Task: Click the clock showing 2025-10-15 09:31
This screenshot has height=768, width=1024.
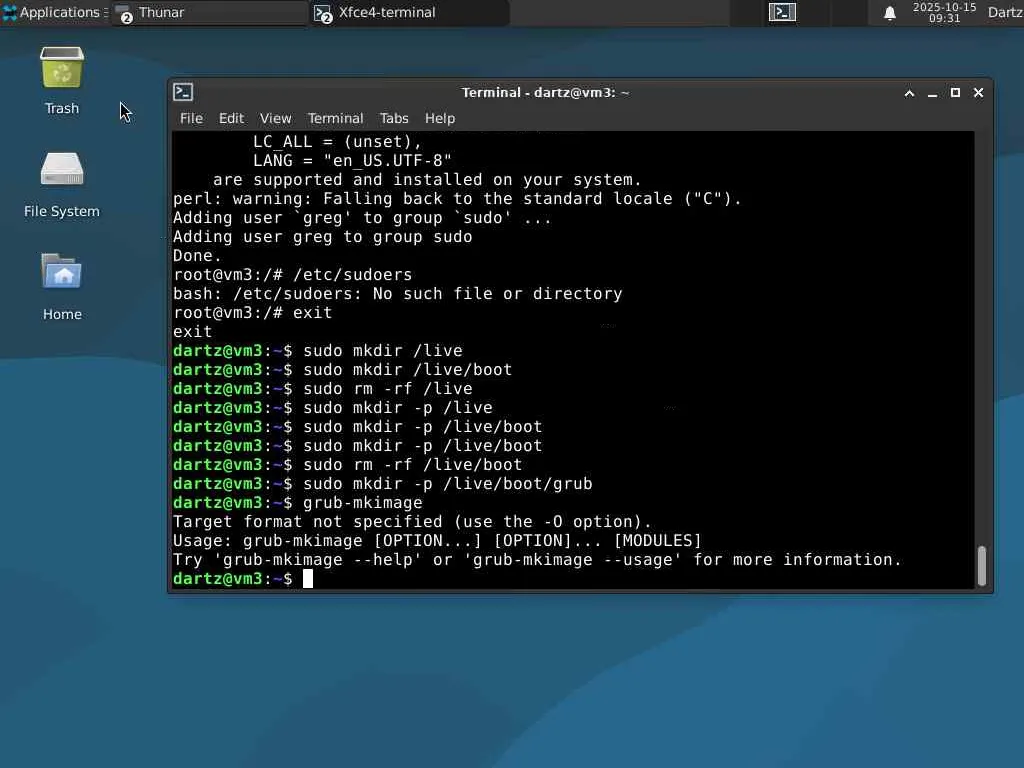Action: click(x=944, y=12)
